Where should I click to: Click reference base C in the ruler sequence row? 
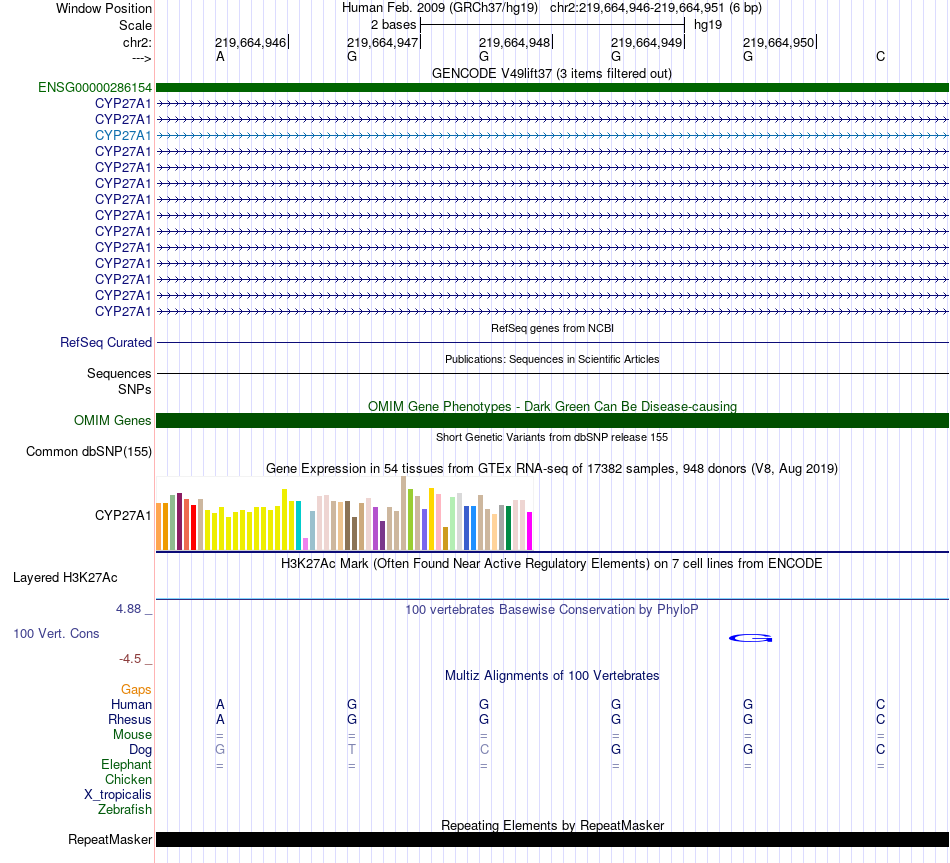[880, 56]
